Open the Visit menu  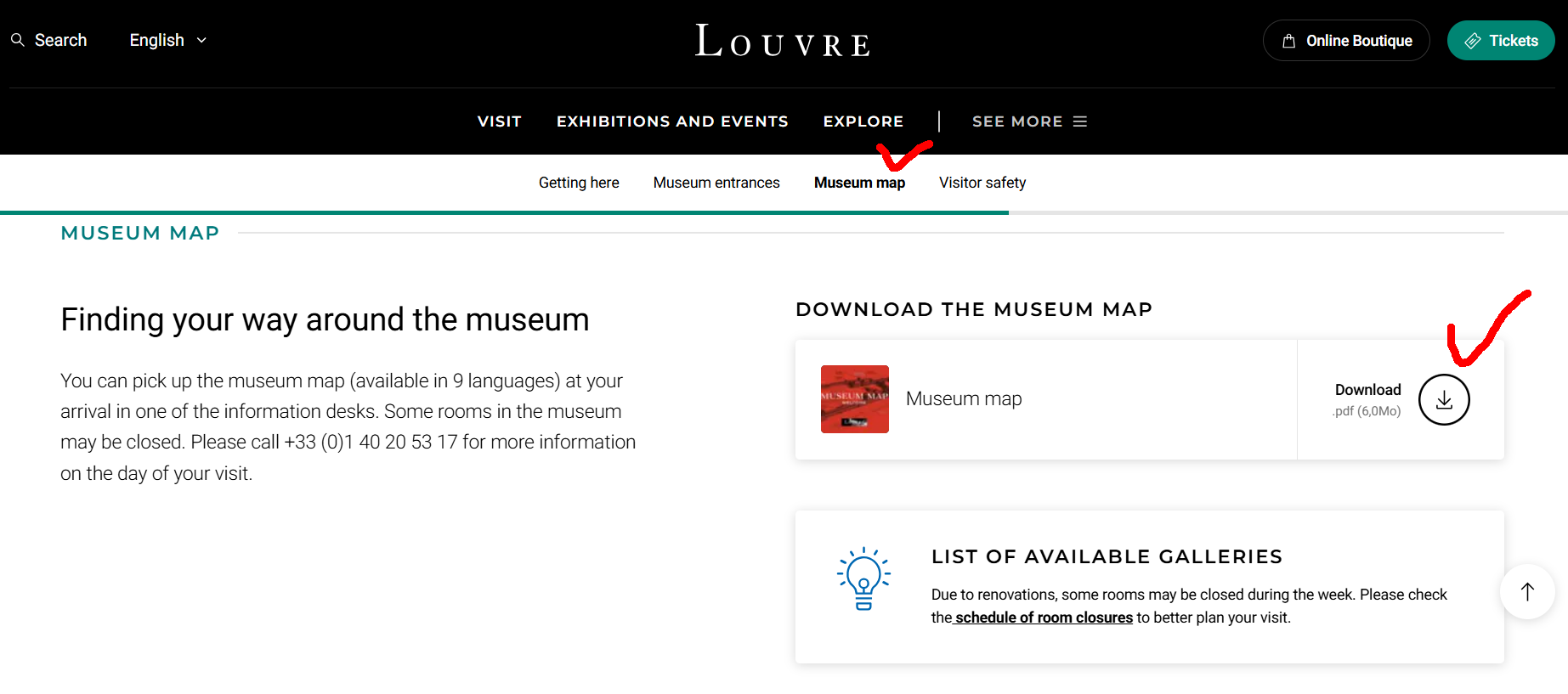tap(499, 121)
